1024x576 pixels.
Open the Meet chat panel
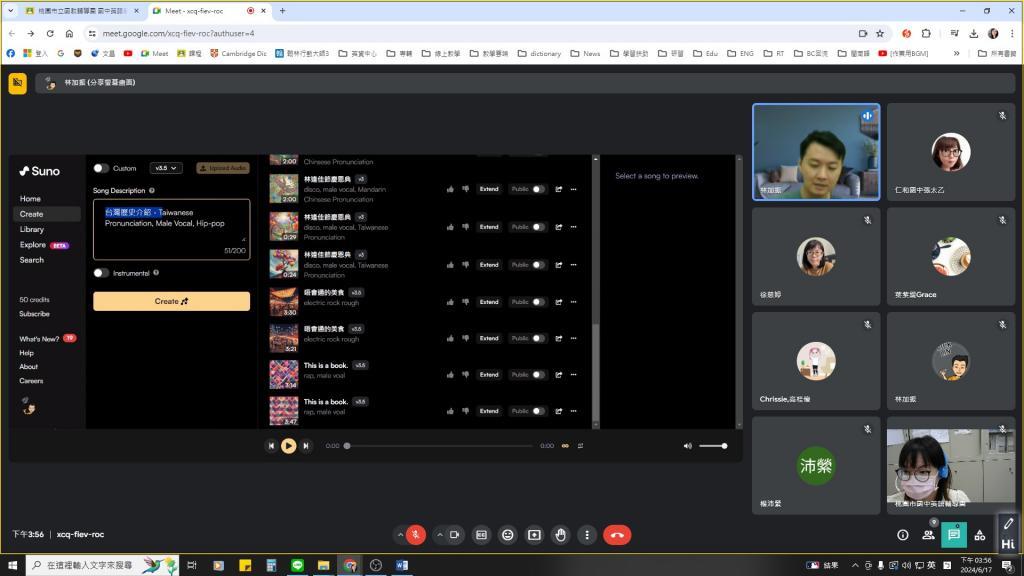coord(954,535)
